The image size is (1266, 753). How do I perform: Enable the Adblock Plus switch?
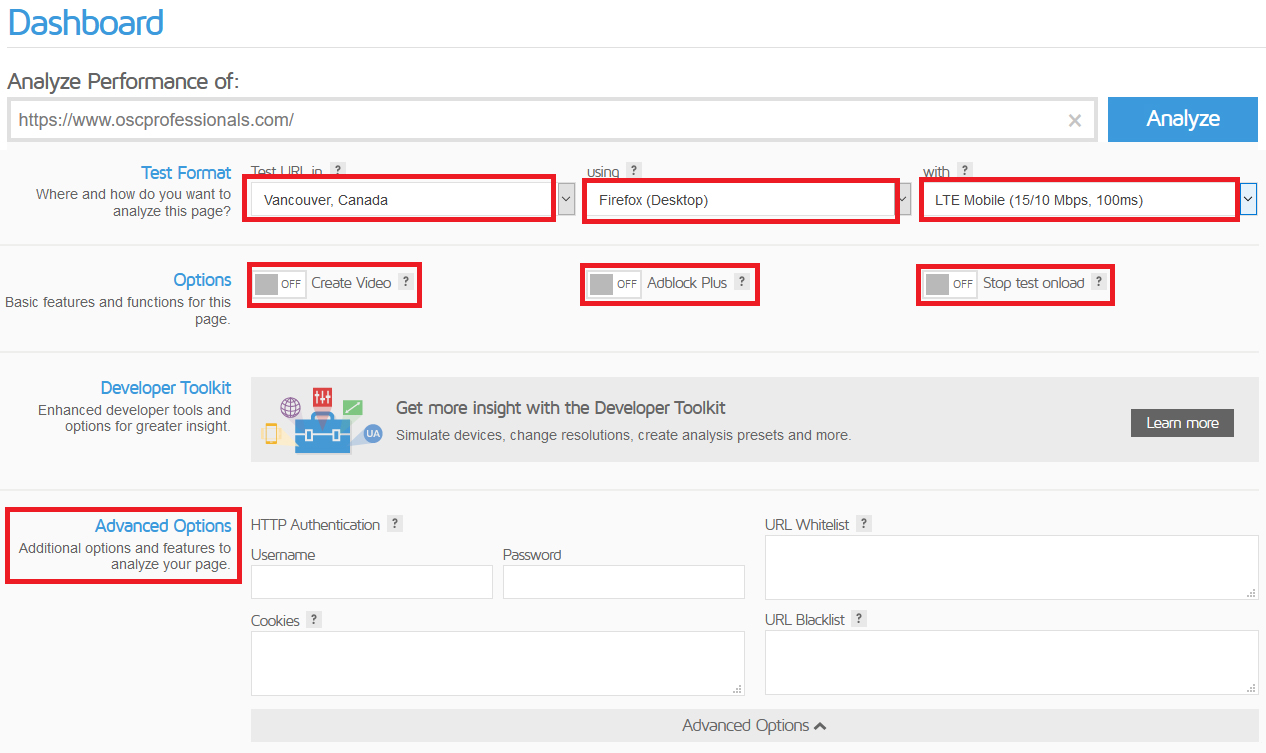615,283
